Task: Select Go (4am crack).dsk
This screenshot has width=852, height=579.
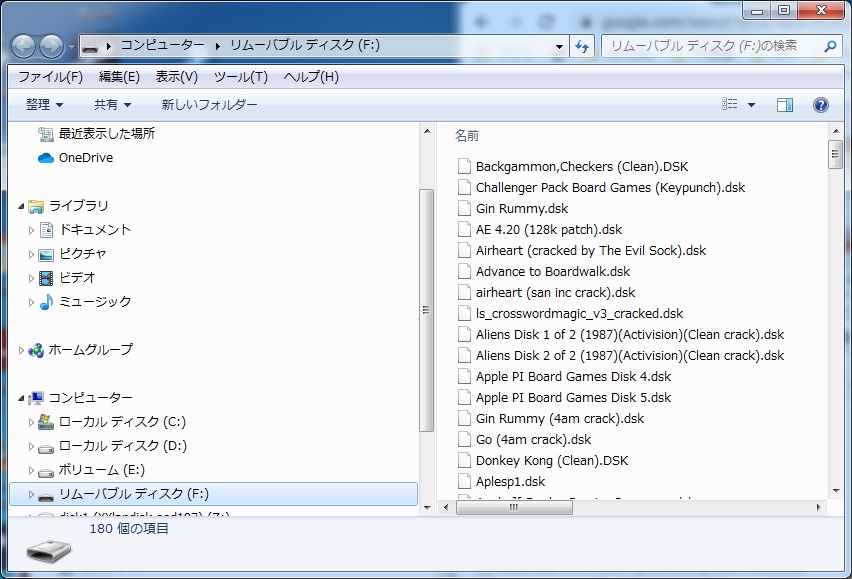Action: coord(533,439)
